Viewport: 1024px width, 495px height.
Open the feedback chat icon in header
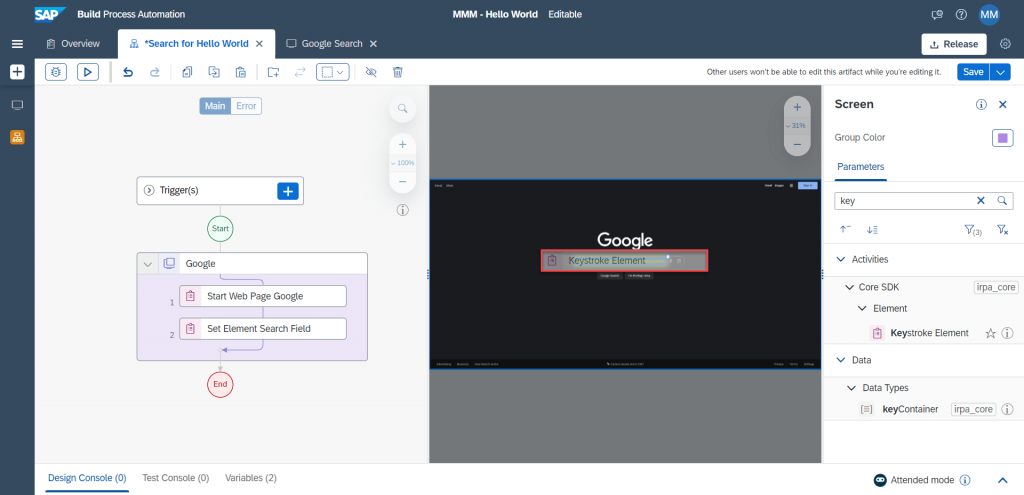(937, 14)
